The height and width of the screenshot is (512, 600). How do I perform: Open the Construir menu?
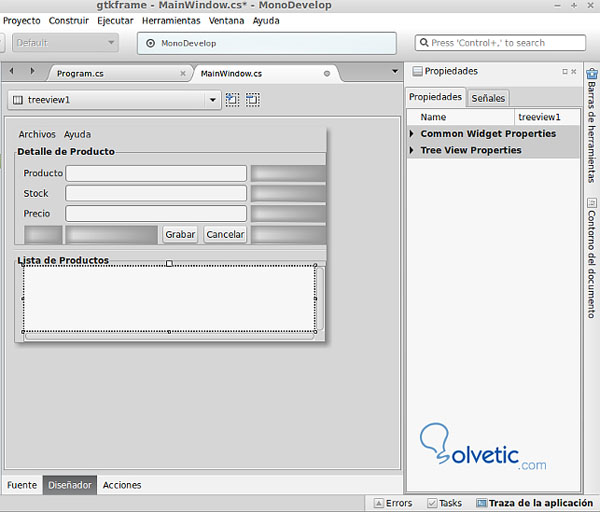[x=68, y=21]
